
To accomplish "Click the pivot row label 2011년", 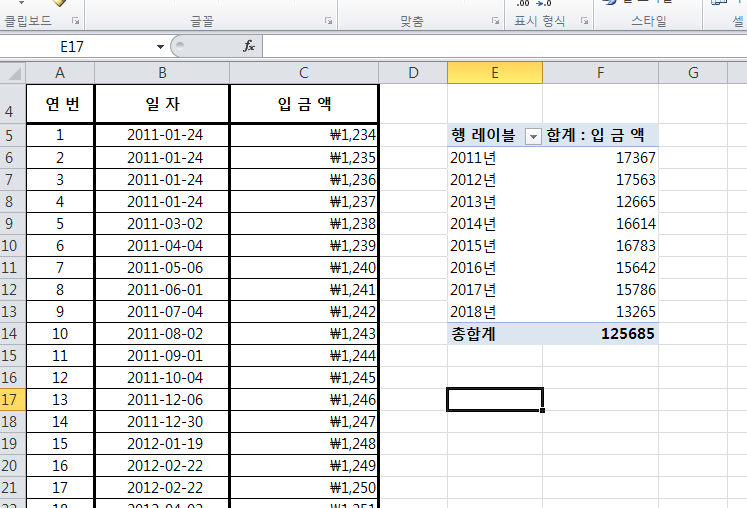I will pyautogui.click(x=495, y=158).
